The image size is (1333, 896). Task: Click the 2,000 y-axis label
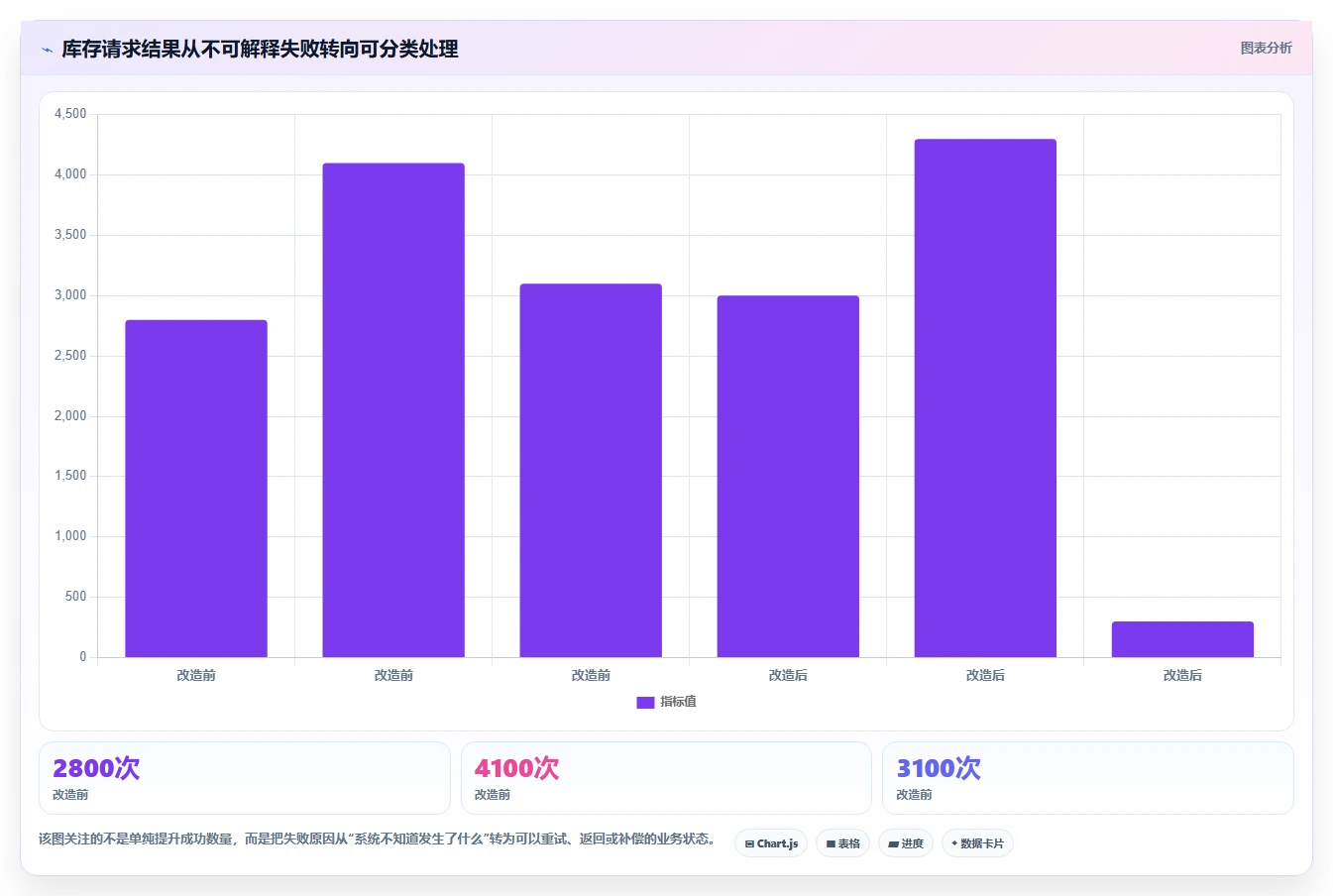click(70, 416)
